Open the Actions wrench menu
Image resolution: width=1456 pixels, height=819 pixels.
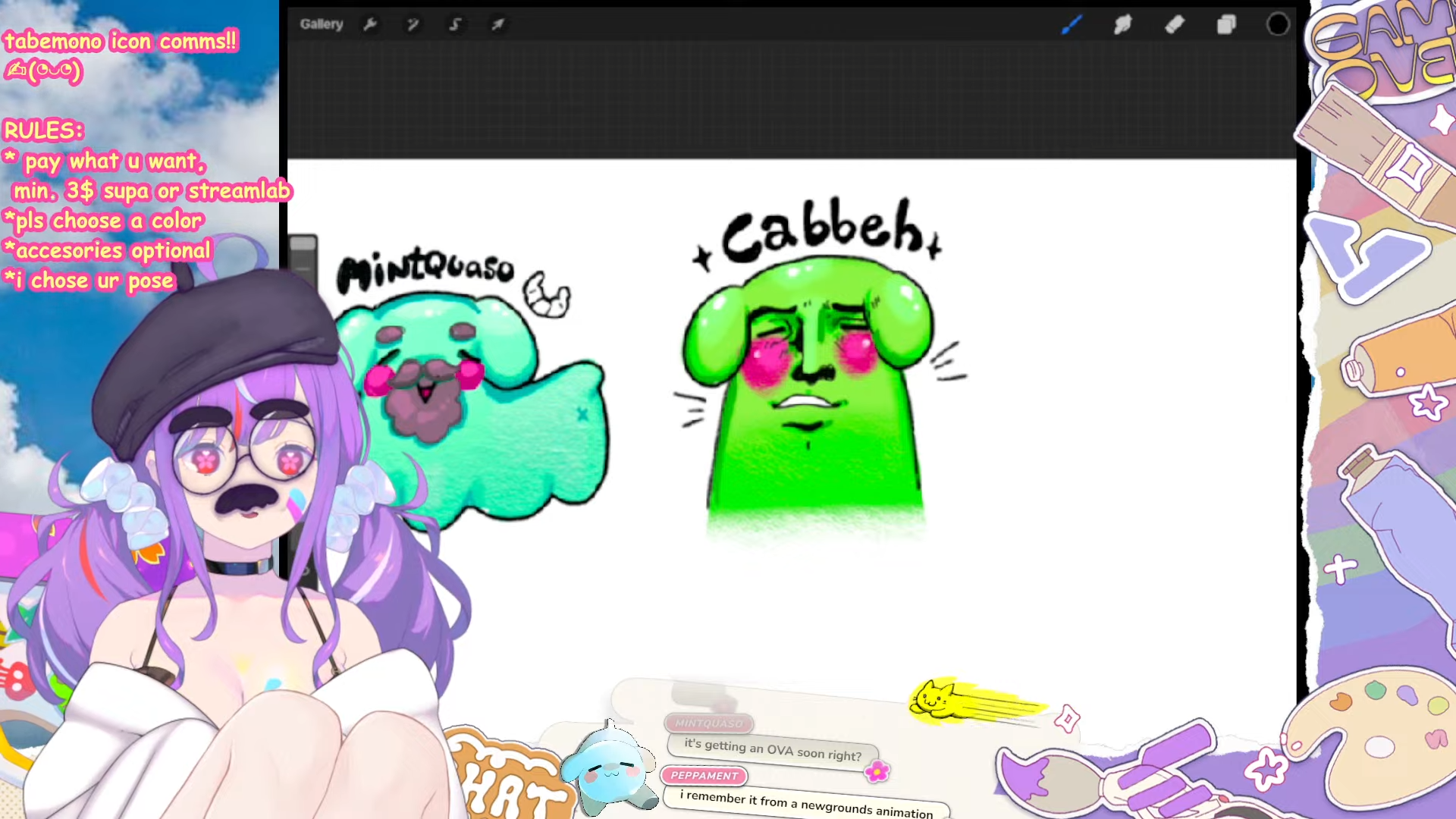pyautogui.click(x=370, y=24)
